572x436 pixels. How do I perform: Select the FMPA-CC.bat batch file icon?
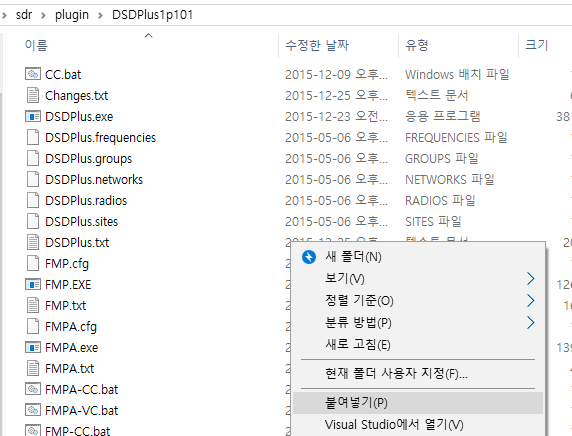33,389
